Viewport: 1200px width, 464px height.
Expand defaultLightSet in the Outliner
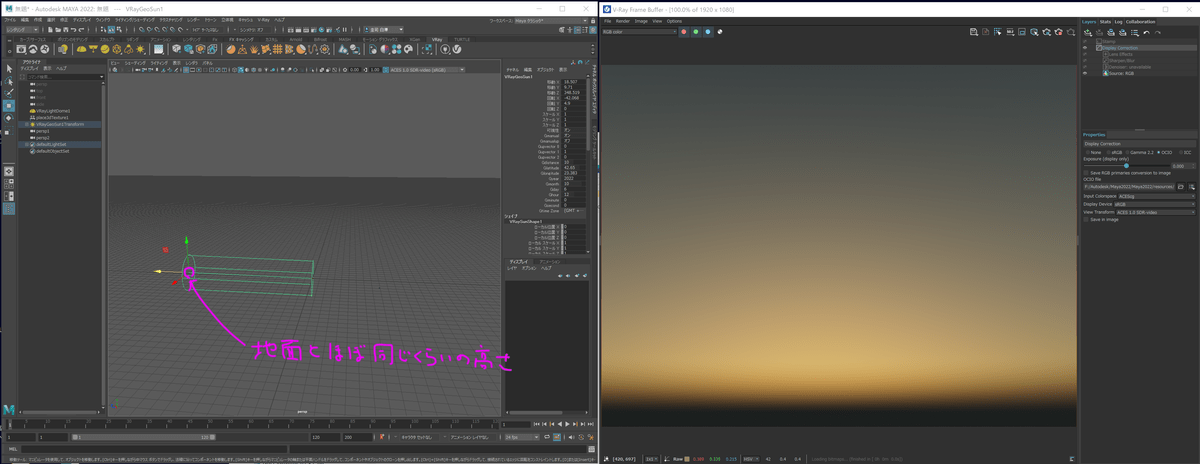(x=27, y=144)
